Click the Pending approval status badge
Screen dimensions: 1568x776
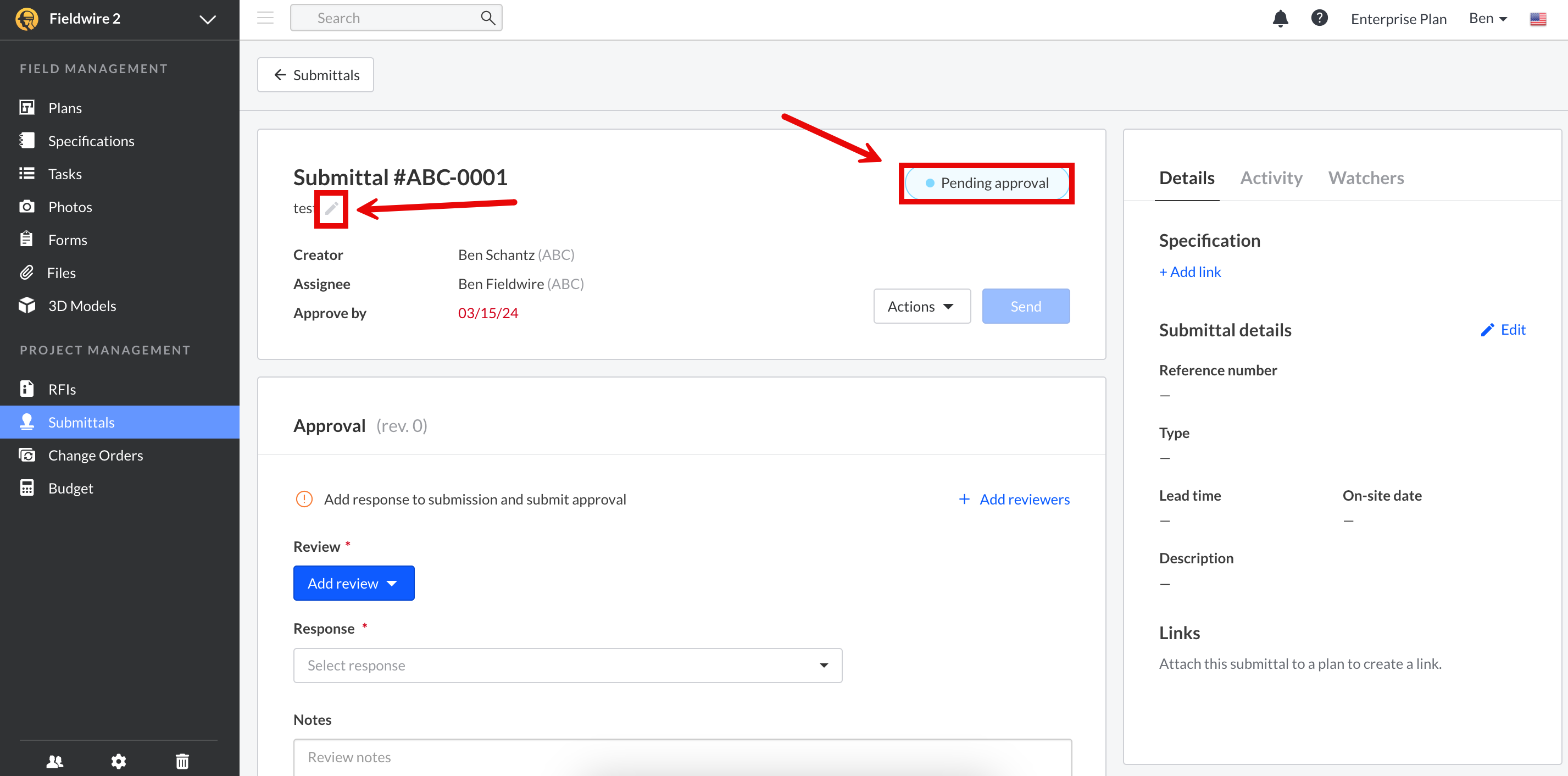click(x=987, y=182)
